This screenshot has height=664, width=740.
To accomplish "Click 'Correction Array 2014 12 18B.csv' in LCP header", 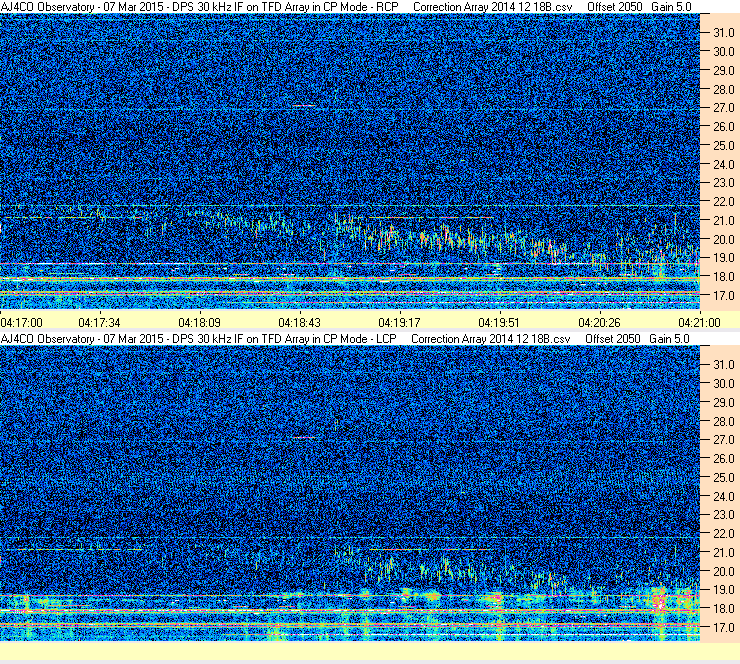I will tap(491, 339).
